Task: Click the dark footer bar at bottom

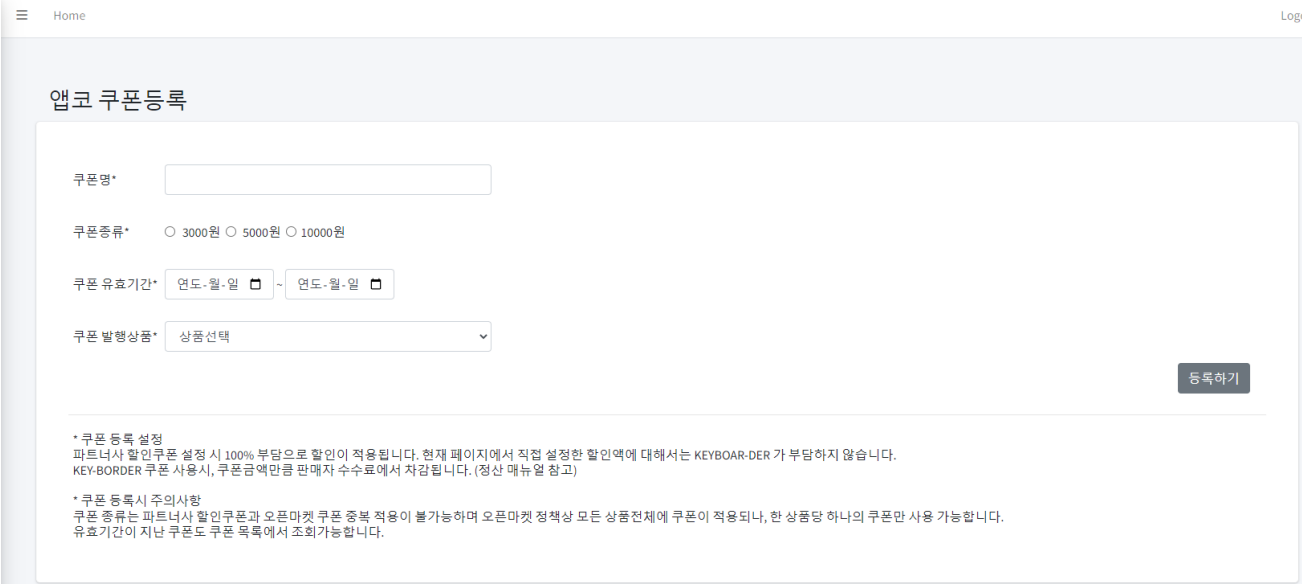Action: click(651, 578)
